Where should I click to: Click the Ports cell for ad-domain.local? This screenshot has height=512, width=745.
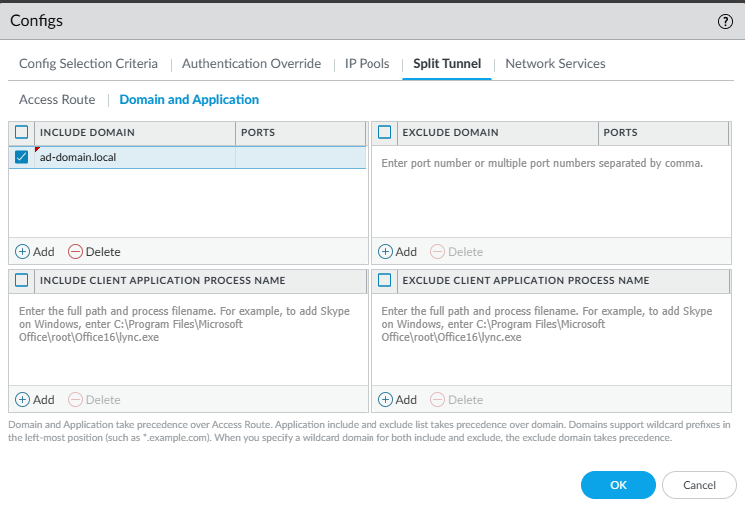point(300,157)
